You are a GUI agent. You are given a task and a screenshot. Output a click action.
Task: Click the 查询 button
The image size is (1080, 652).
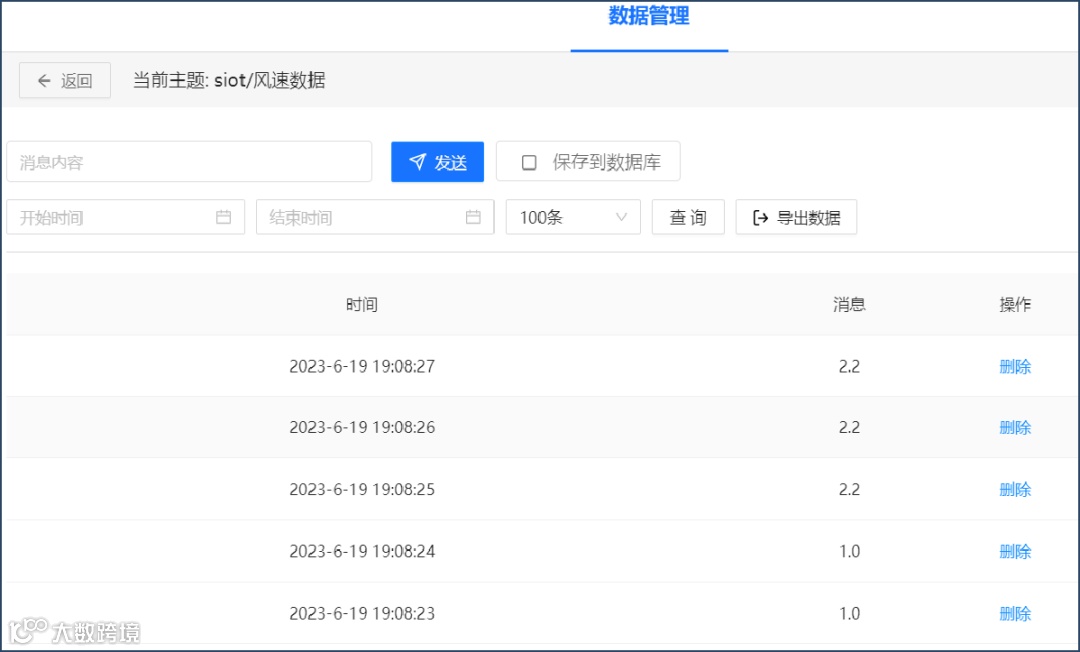[x=688, y=217]
